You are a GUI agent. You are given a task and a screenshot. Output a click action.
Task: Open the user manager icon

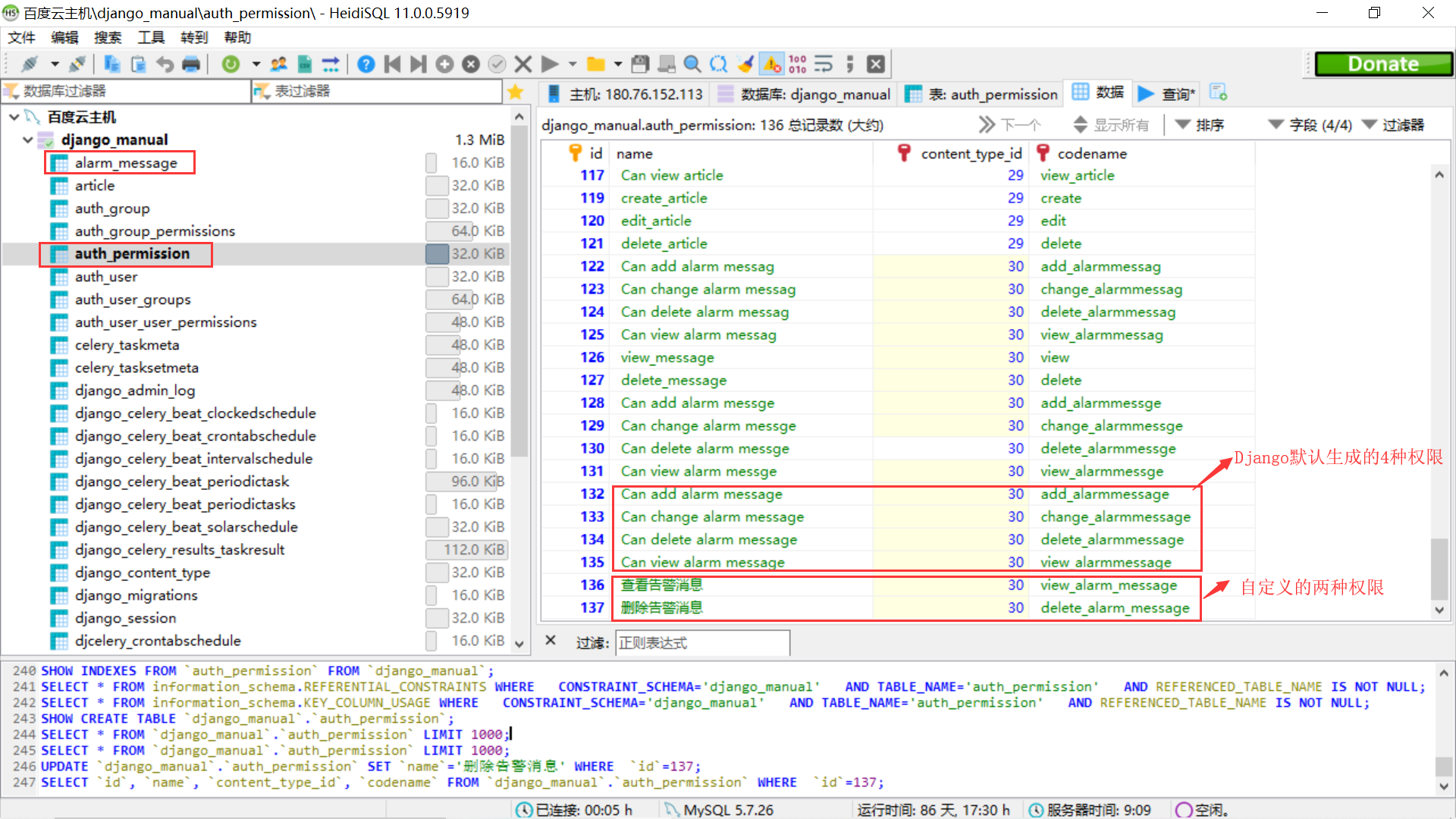(x=279, y=64)
